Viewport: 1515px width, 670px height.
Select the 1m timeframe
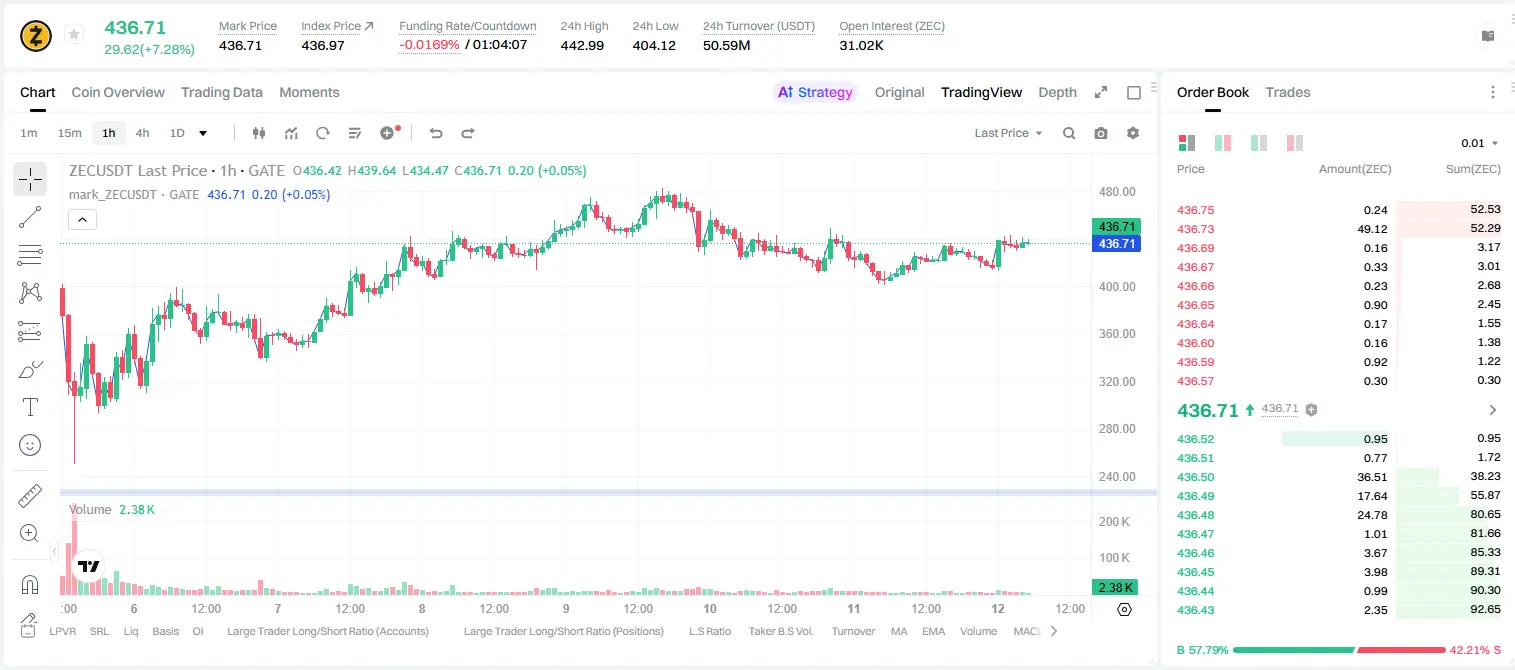[29, 133]
